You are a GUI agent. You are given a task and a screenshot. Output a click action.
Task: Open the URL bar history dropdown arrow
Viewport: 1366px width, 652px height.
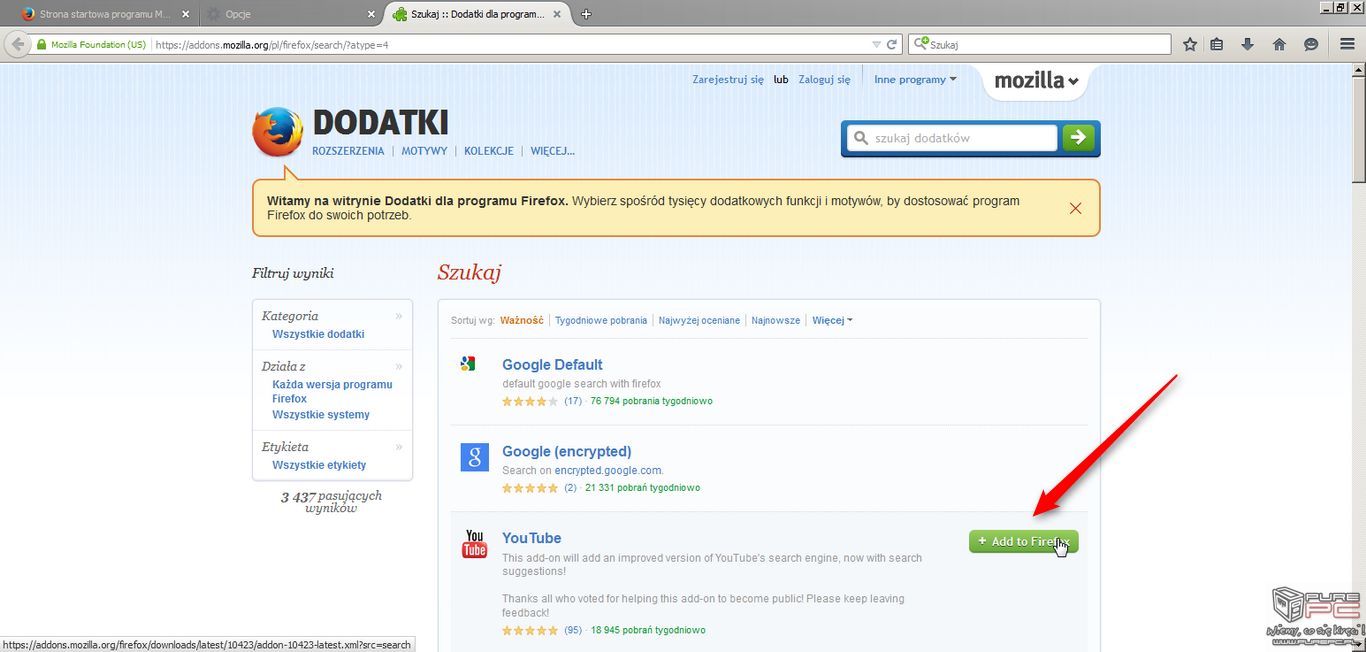coord(876,45)
